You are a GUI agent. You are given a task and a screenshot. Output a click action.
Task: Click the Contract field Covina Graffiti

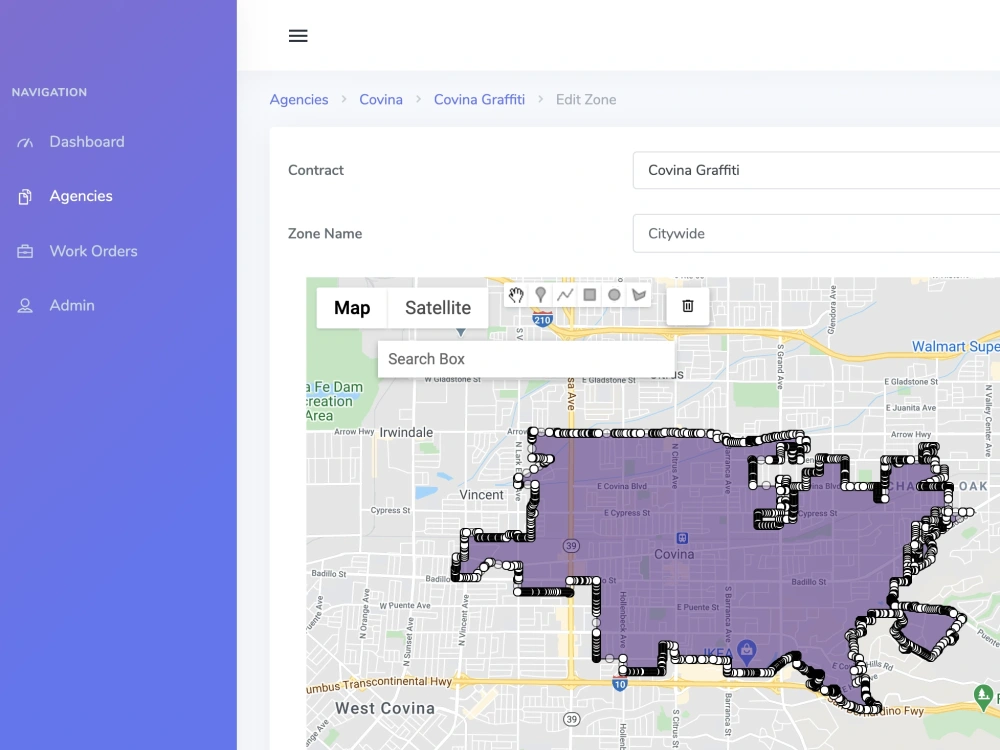click(816, 170)
